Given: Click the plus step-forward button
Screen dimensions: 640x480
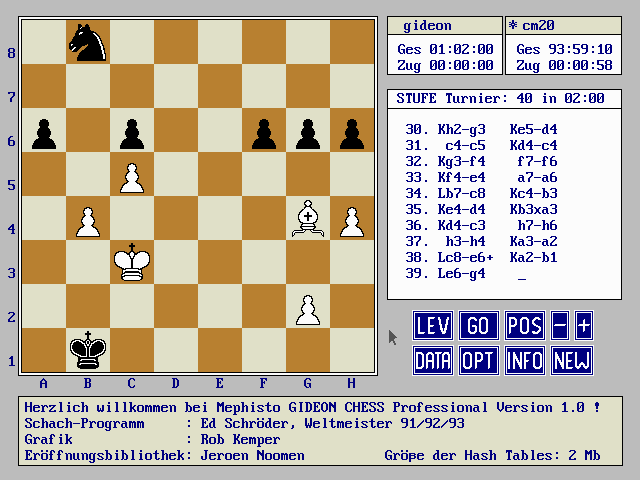Looking at the screenshot, I should [584, 325].
